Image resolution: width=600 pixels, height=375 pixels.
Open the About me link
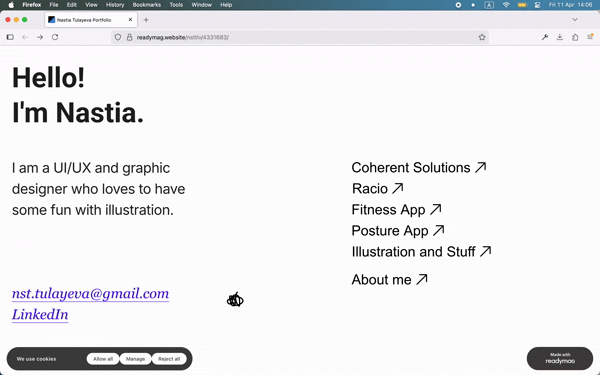point(390,280)
